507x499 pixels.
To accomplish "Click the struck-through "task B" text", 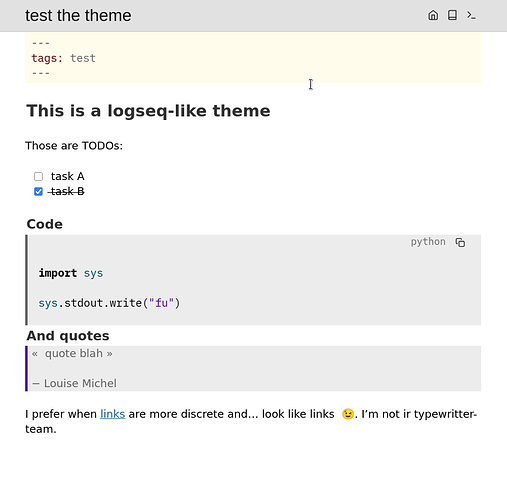I will (x=67, y=192).
